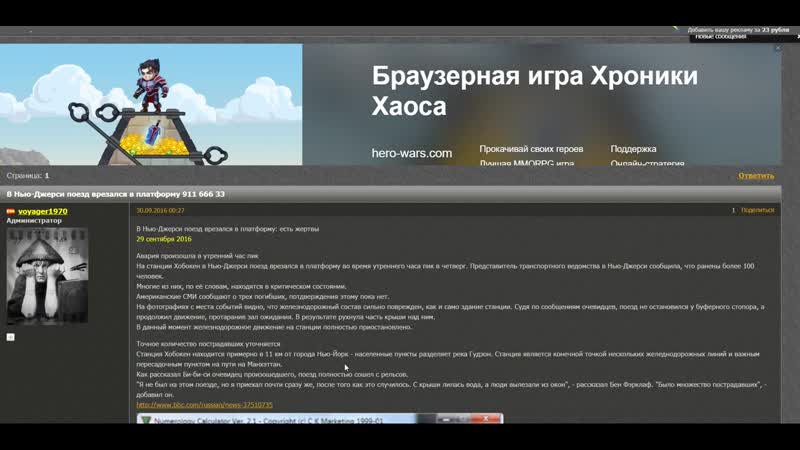Click close X on Numerology Calculator image
Image resolution: width=800 pixels, height=450 pixels.
[485, 418]
